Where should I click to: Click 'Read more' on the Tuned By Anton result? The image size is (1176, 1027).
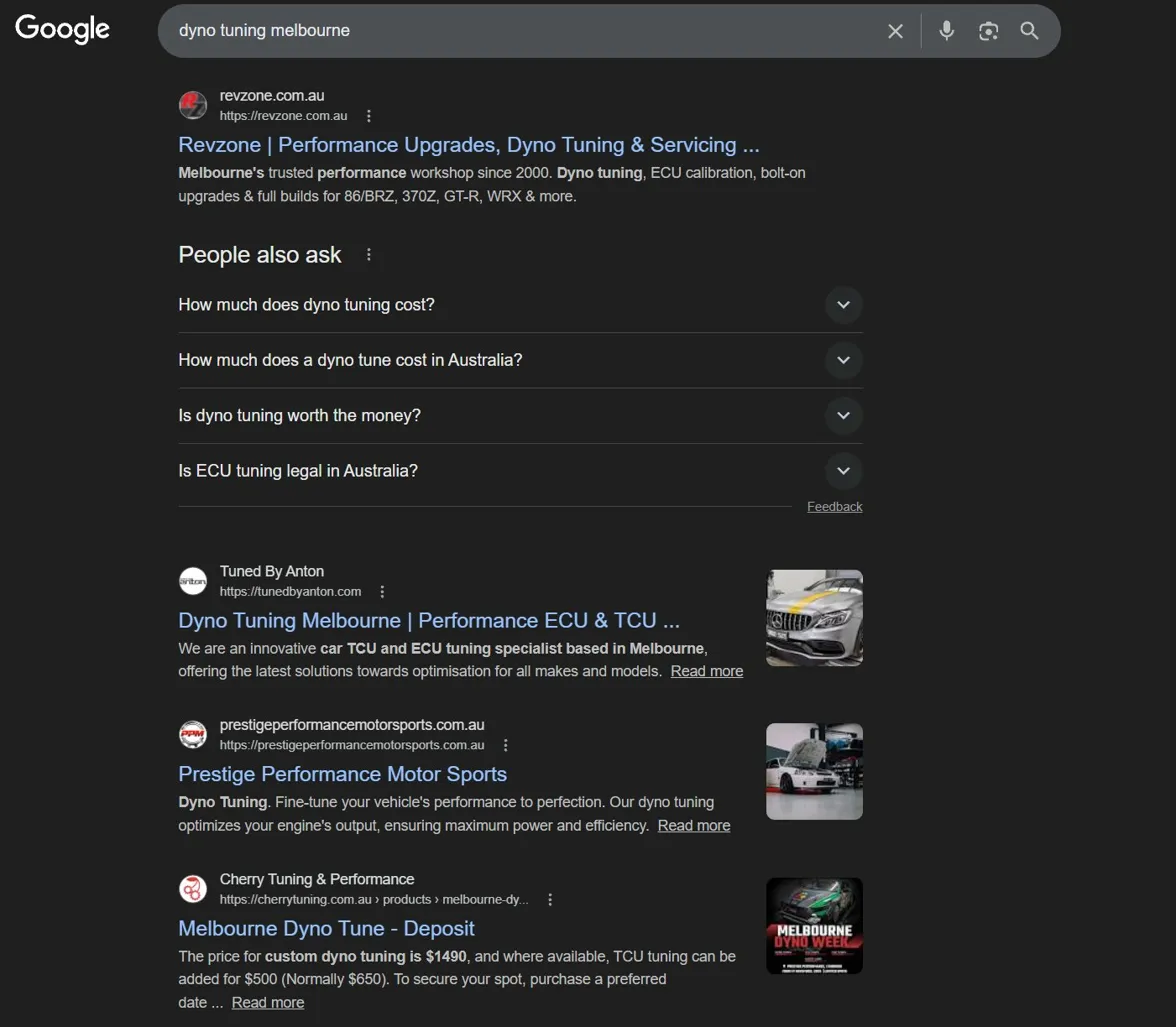(x=706, y=671)
